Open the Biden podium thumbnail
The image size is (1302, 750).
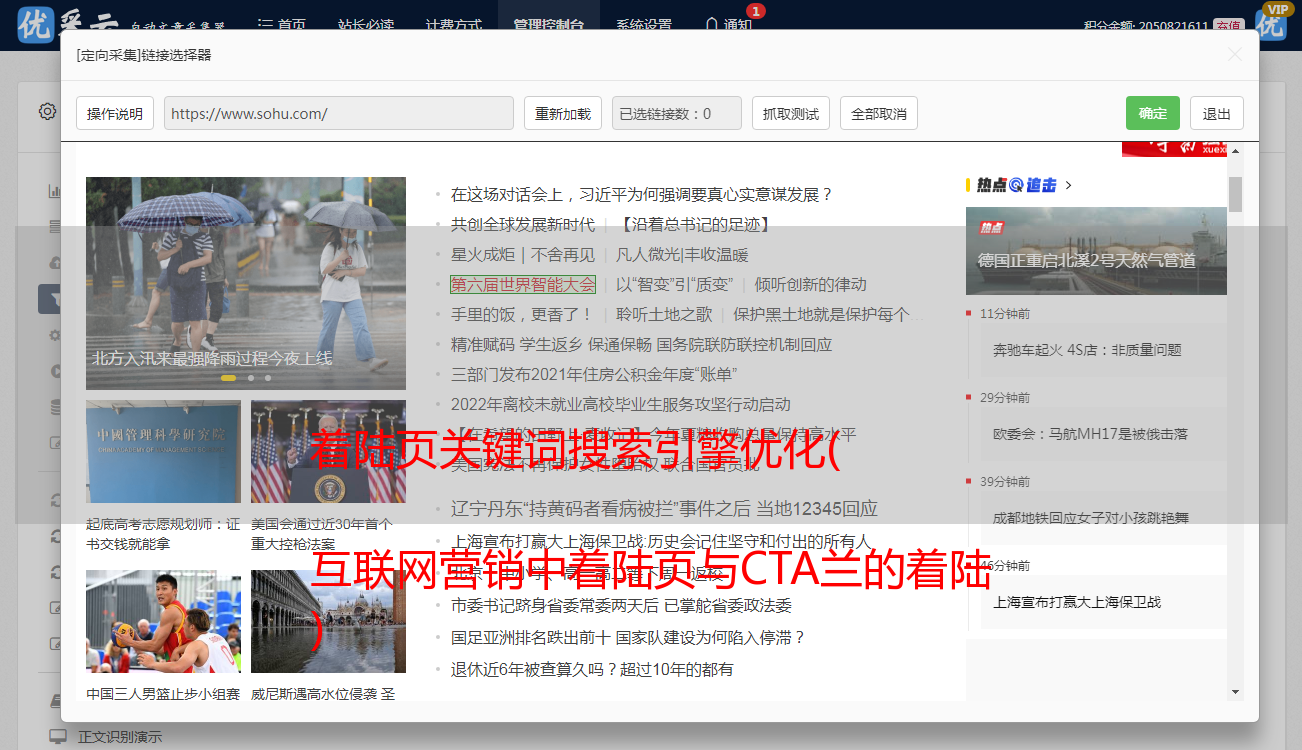point(328,452)
